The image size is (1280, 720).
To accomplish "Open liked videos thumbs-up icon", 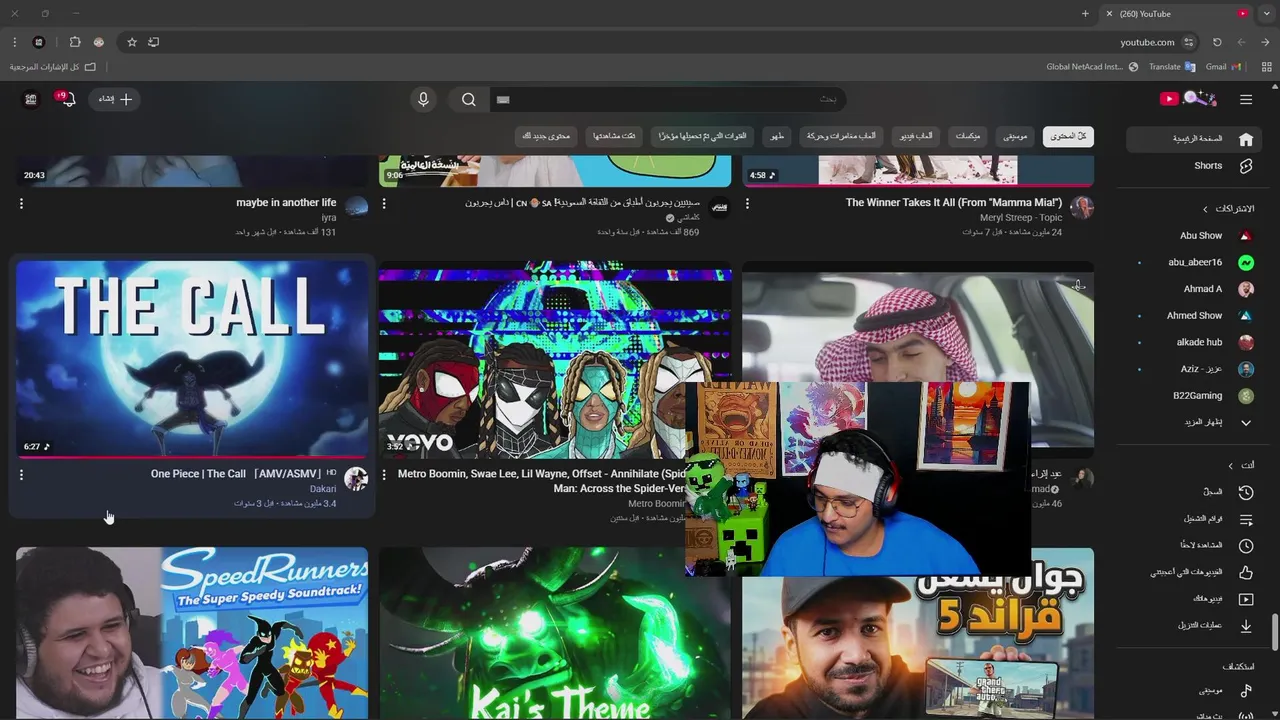I will click(x=1246, y=572).
